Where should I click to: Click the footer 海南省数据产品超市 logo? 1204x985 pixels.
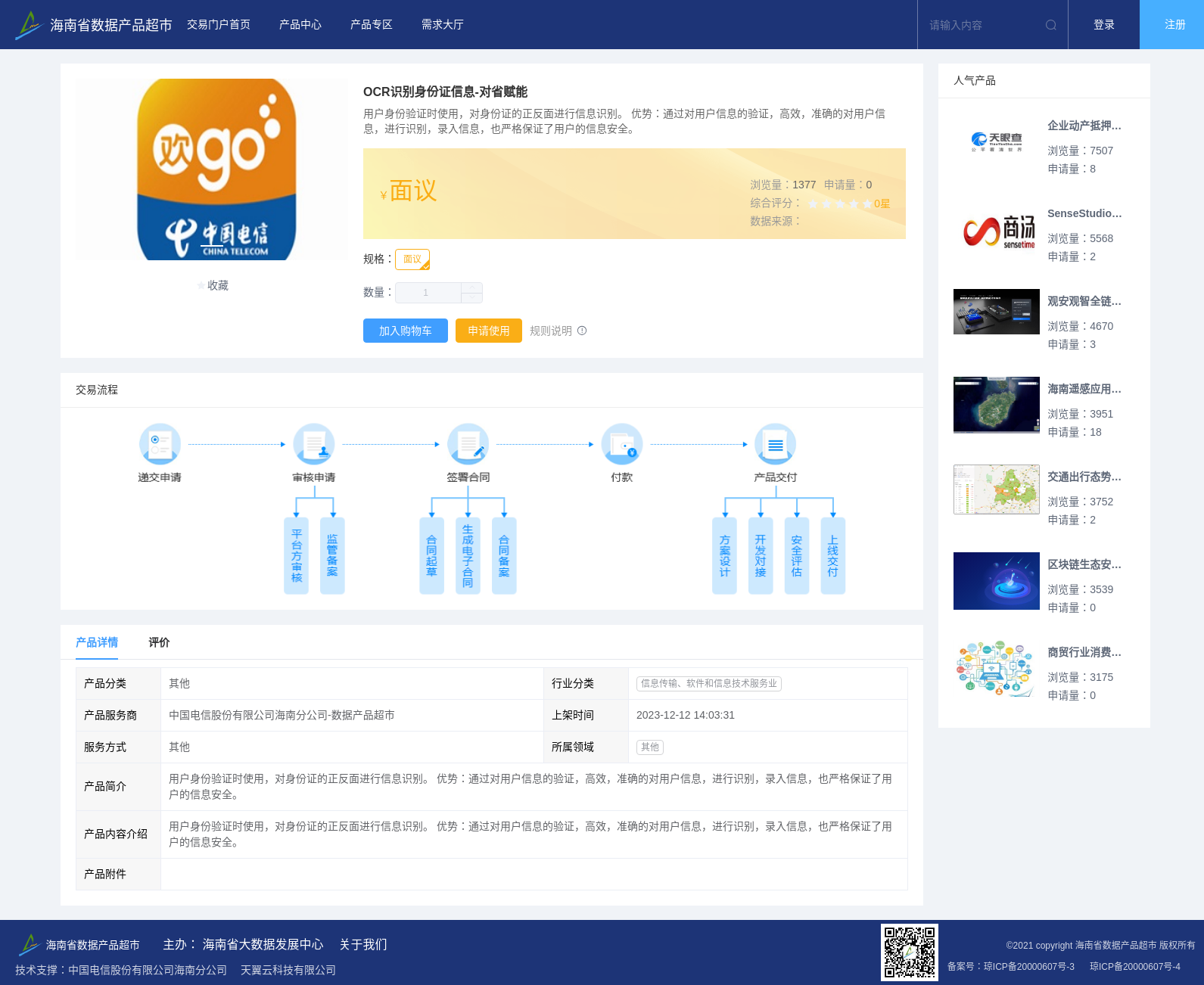79,944
